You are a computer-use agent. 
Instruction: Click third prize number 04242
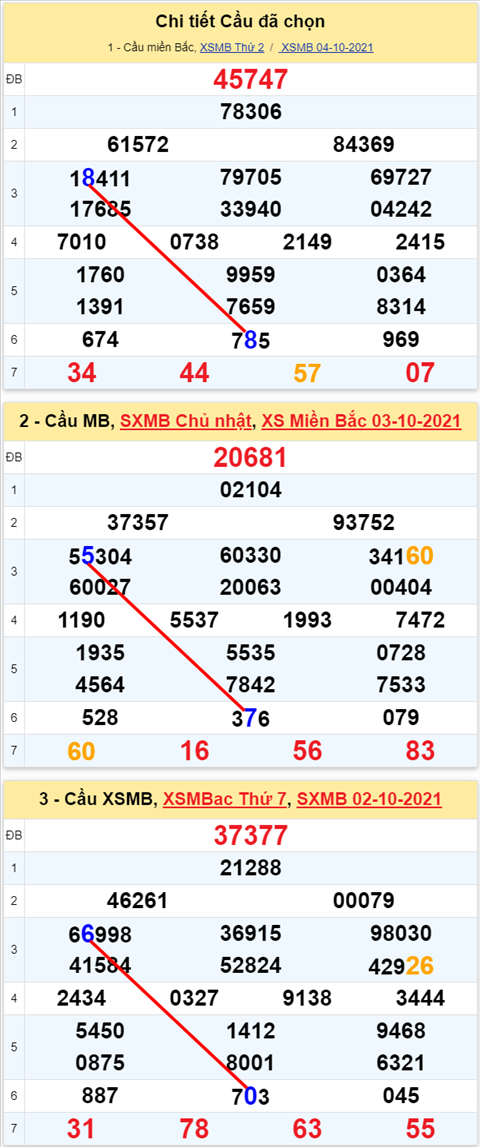[401, 210]
